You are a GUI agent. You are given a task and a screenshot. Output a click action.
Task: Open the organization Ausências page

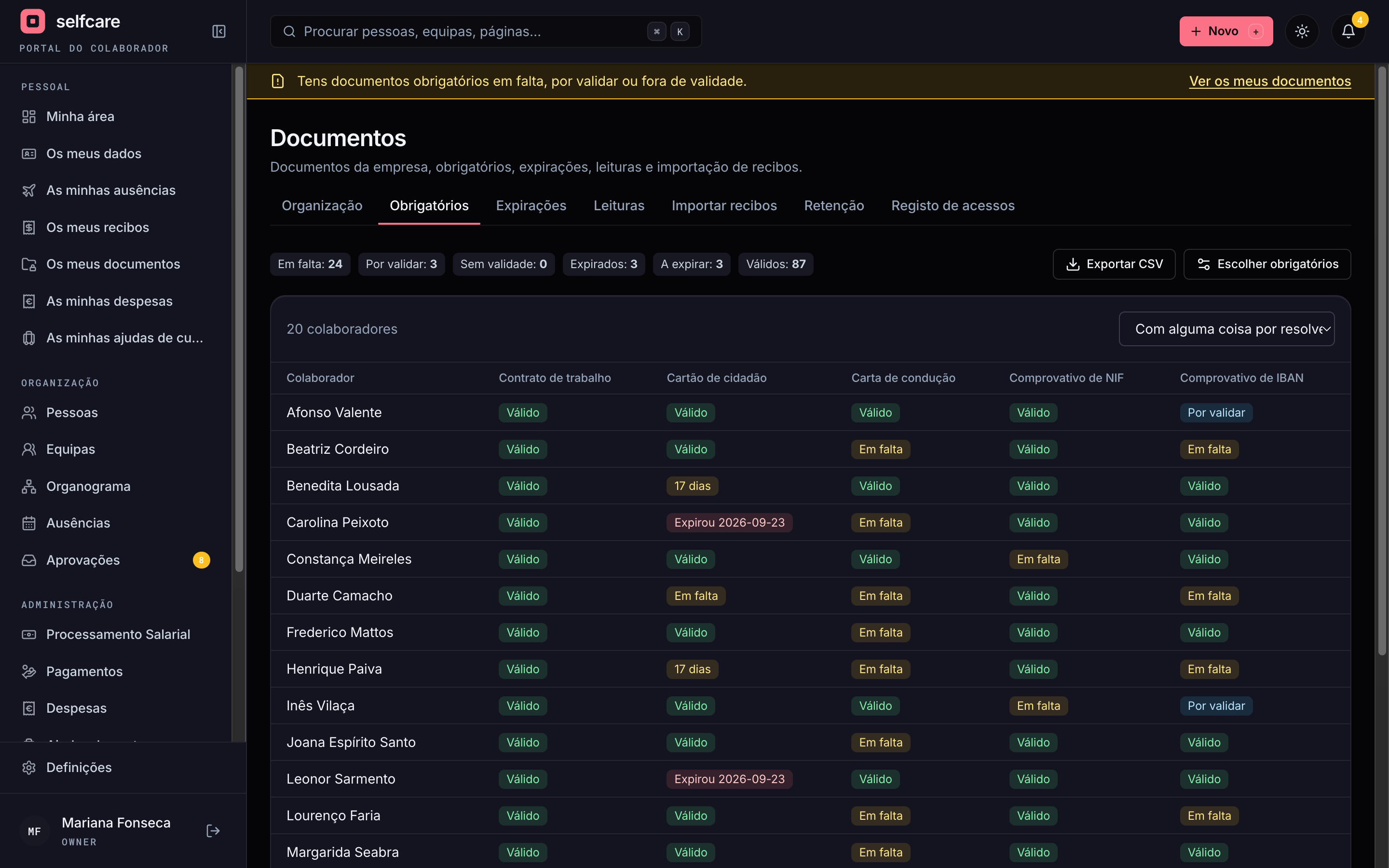(115, 523)
